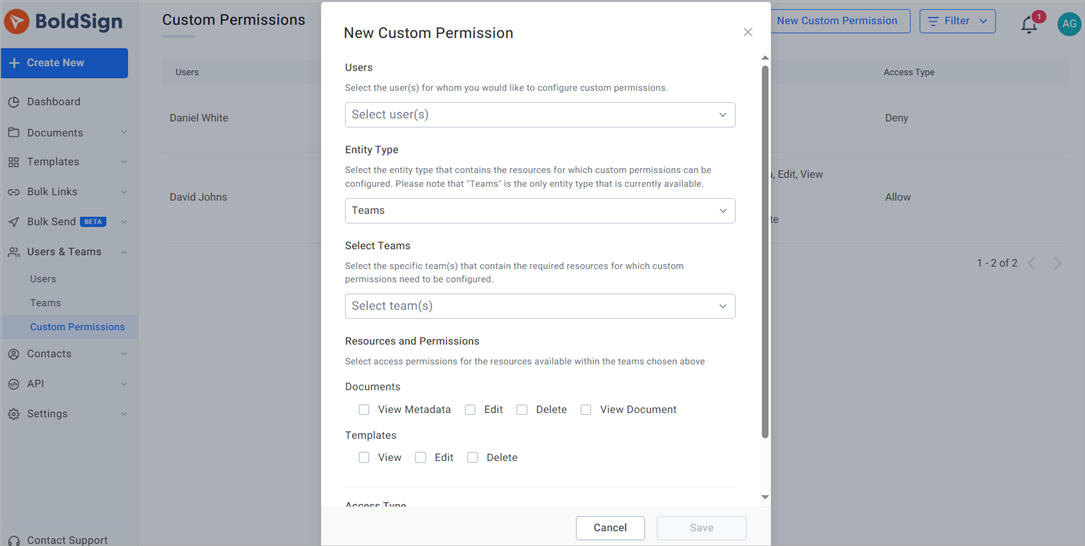Click the dialog's vertical scrollbar

click(x=765, y=250)
